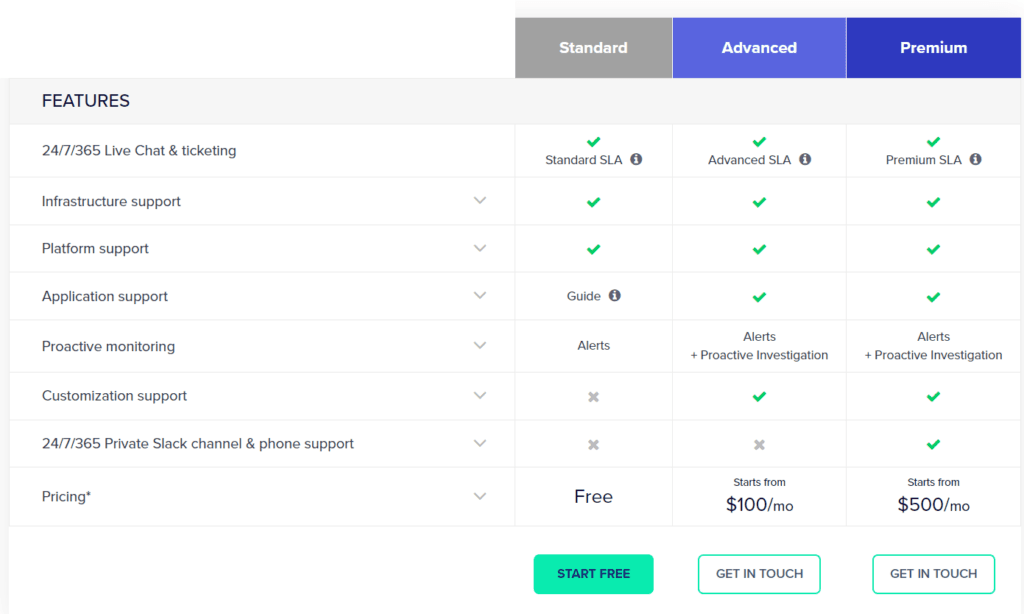This screenshot has height=614, width=1024.
Task: Click the Free pricing cell under Standard
Action: 593,496
